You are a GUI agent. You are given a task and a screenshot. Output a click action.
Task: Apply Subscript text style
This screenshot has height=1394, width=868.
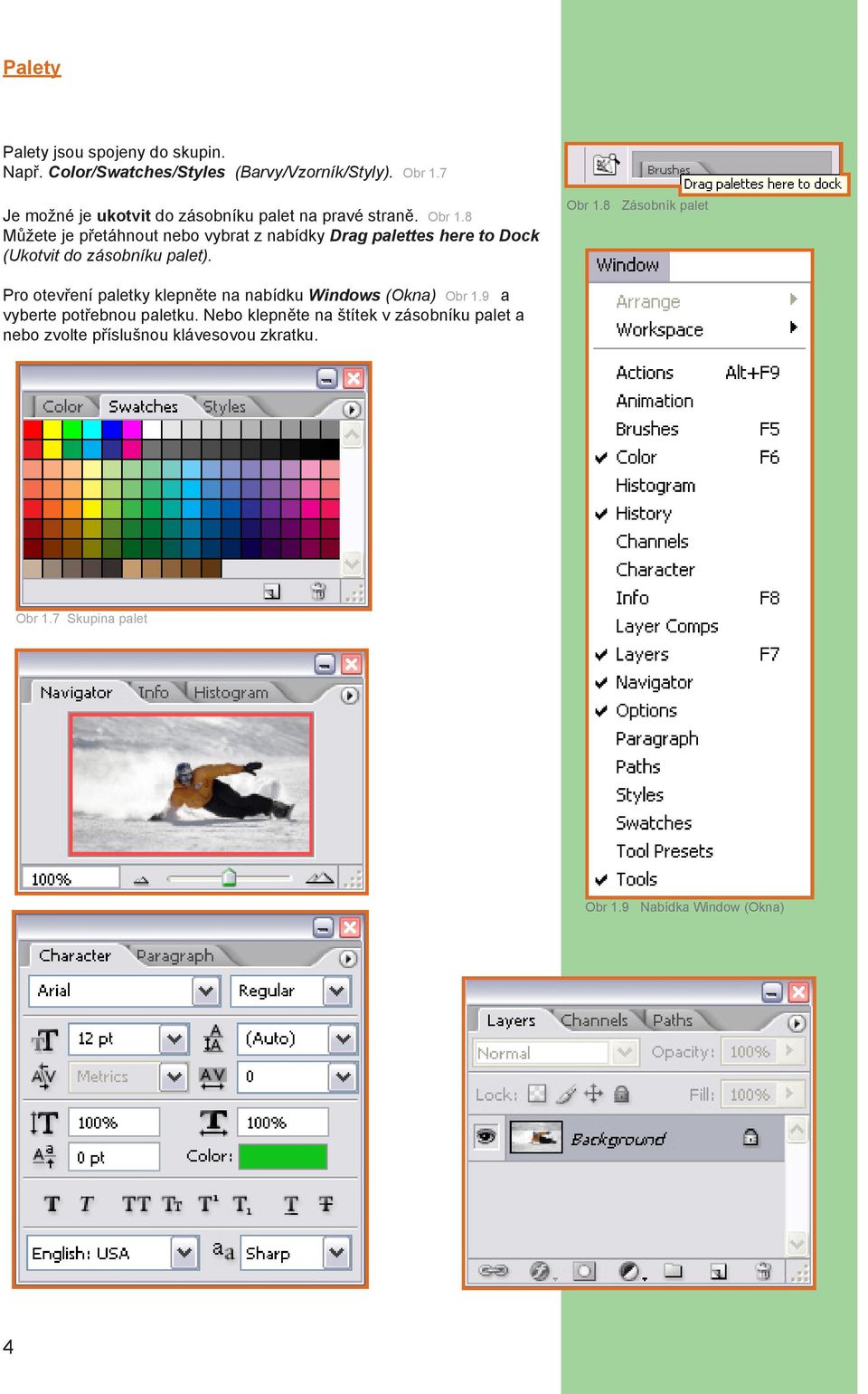click(x=242, y=1204)
